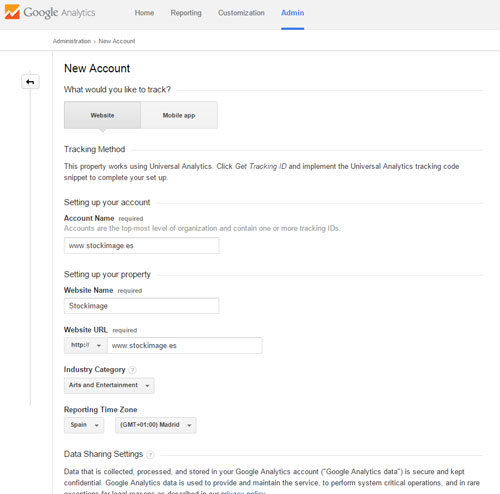The height and width of the screenshot is (494, 500).
Task: Click the New Account breadcrumb
Action: click(x=117, y=41)
